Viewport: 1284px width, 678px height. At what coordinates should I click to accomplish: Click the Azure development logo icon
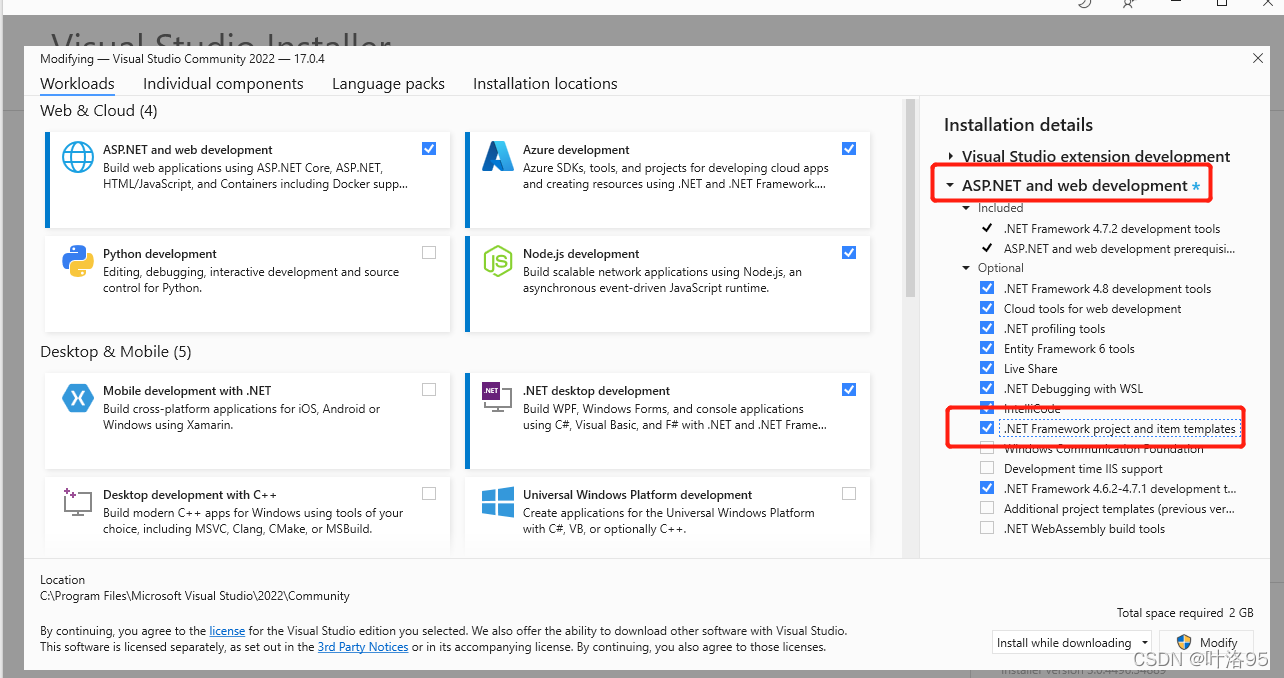pyautogui.click(x=497, y=157)
